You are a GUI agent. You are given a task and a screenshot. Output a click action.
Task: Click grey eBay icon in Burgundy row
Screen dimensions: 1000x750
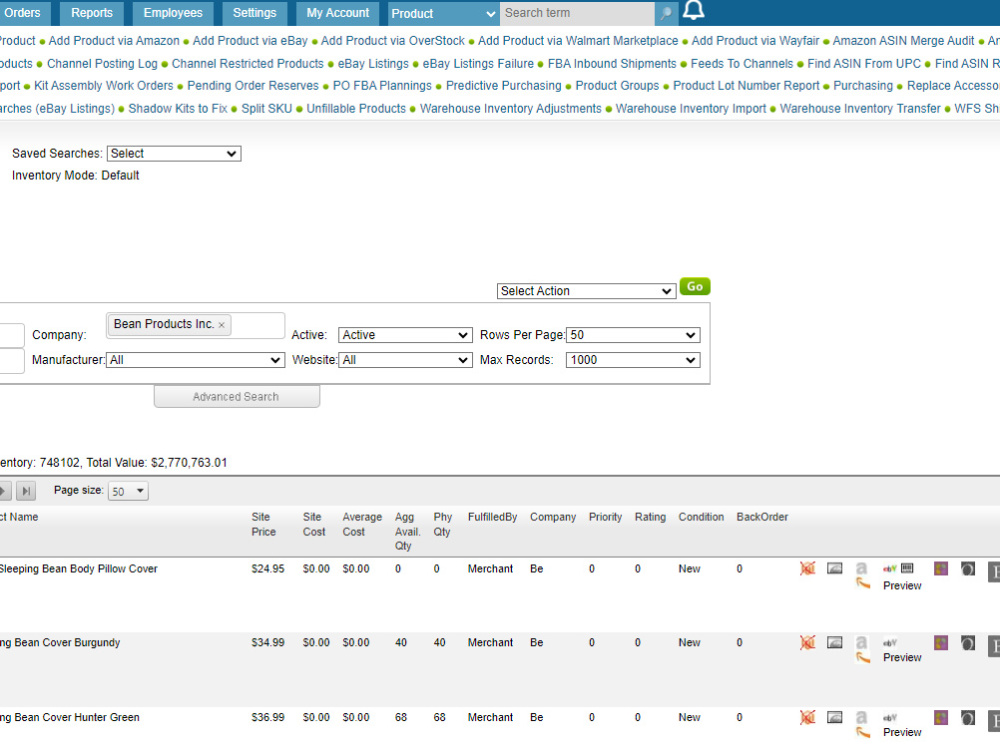tap(890, 643)
